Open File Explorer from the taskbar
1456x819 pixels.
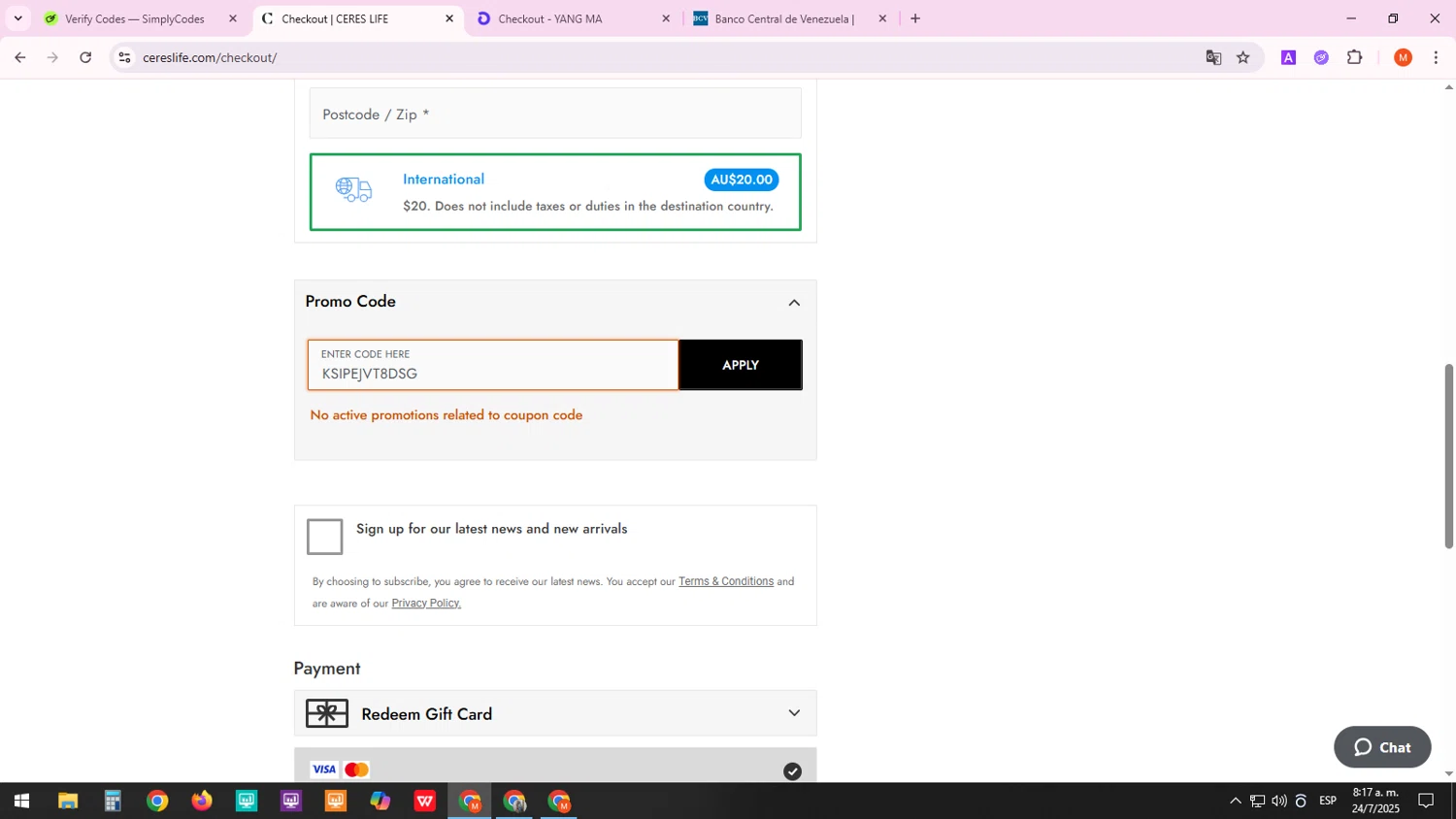pos(67,802)
